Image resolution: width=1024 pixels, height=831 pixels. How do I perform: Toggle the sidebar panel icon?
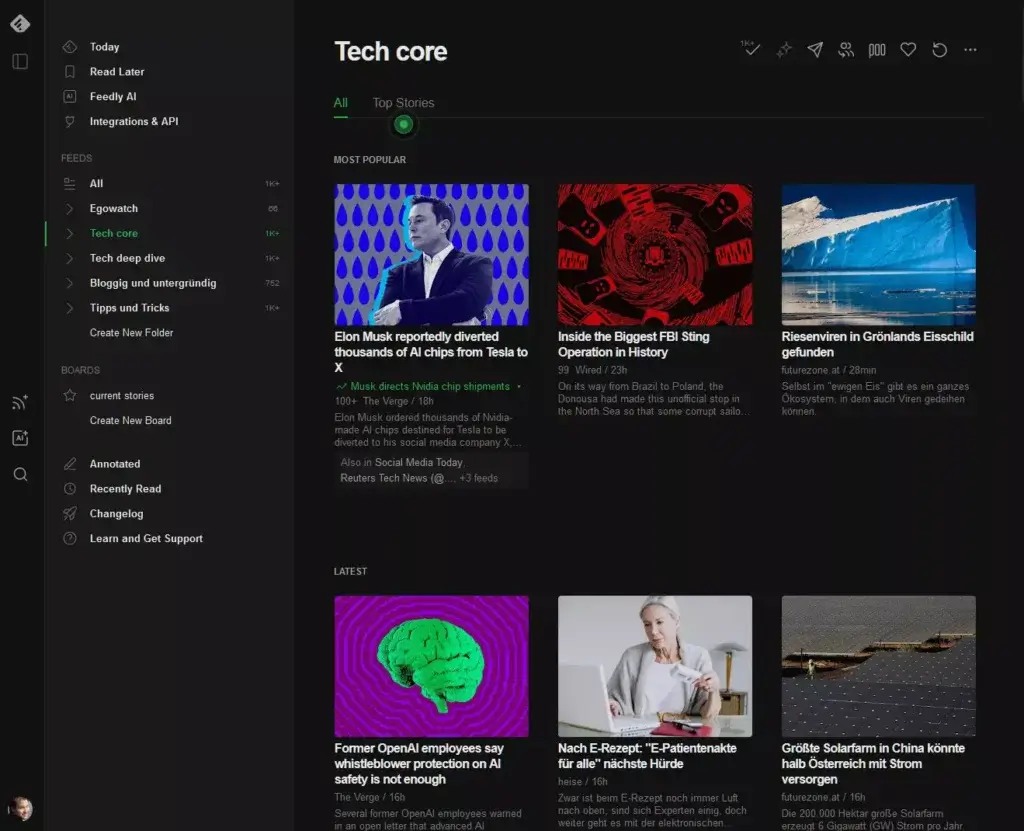(x=20, y=61)
